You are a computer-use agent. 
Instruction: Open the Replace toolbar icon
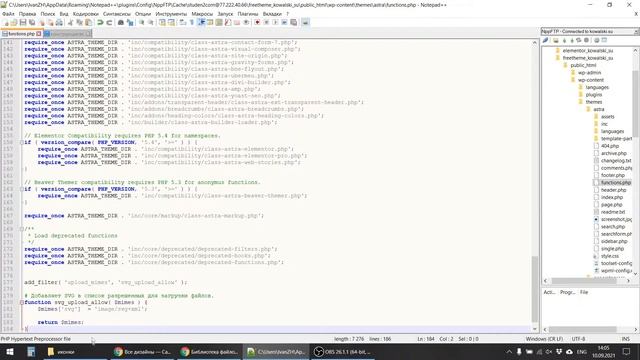130,22
